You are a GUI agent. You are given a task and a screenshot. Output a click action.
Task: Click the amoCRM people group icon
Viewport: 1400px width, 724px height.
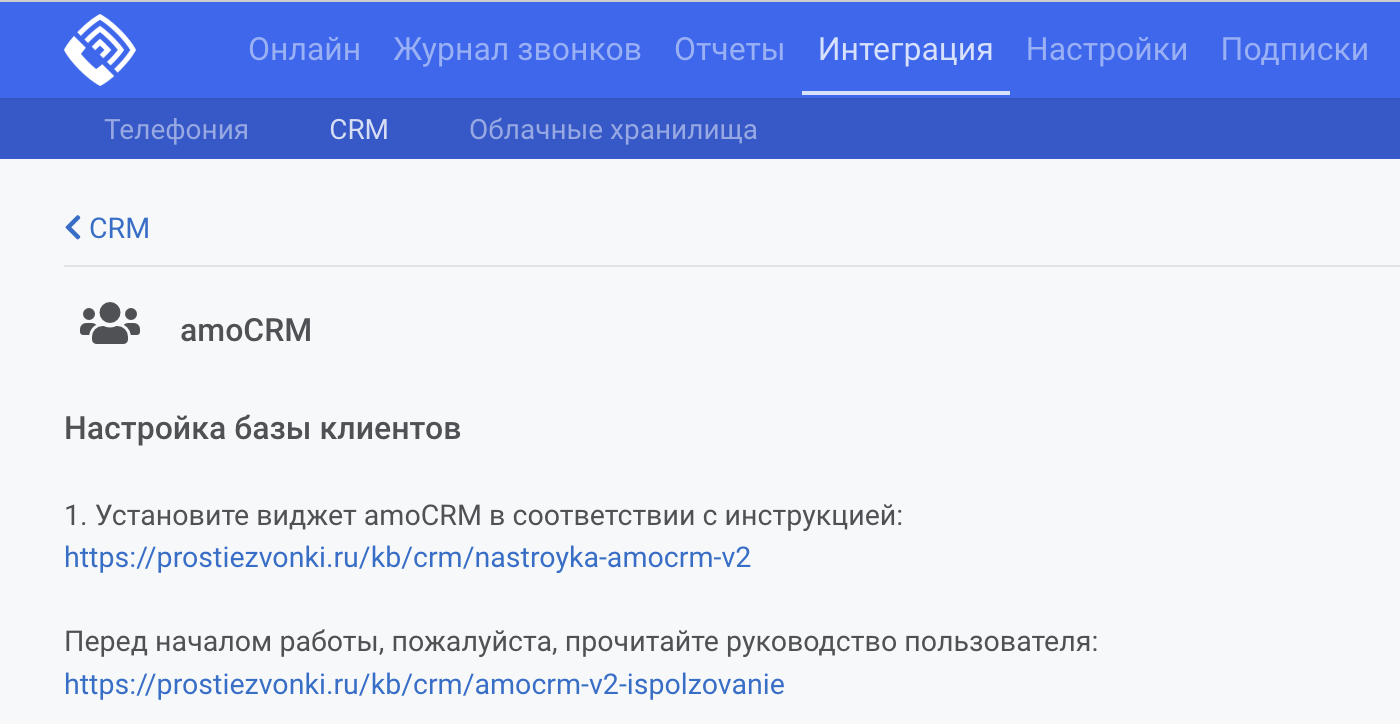tap(110, 324)
